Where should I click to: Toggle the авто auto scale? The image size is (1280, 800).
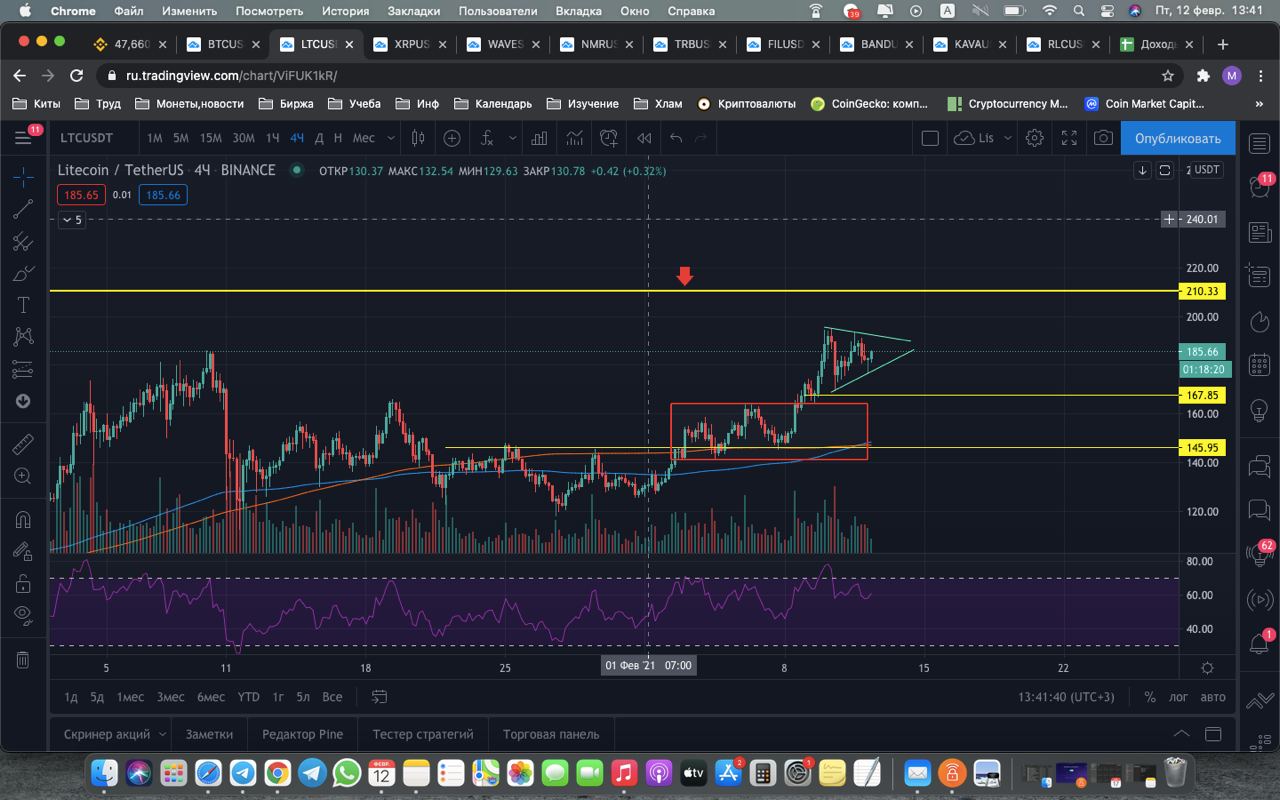[x=1212, y=697]
